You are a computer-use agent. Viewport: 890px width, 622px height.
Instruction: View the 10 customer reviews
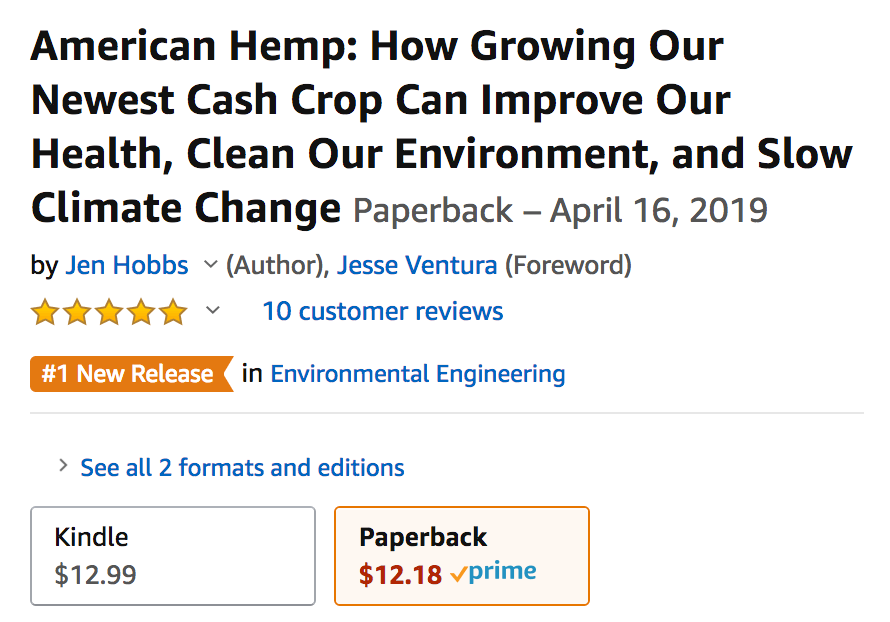tap(383, 311)
